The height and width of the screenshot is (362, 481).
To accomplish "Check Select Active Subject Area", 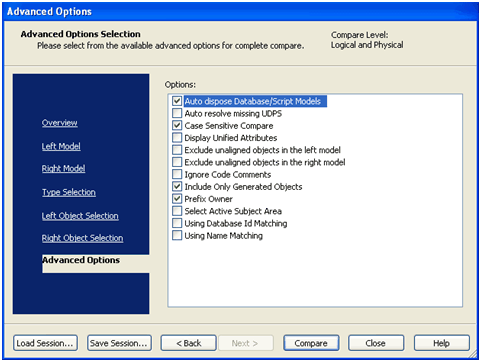I will click(177, 211).
